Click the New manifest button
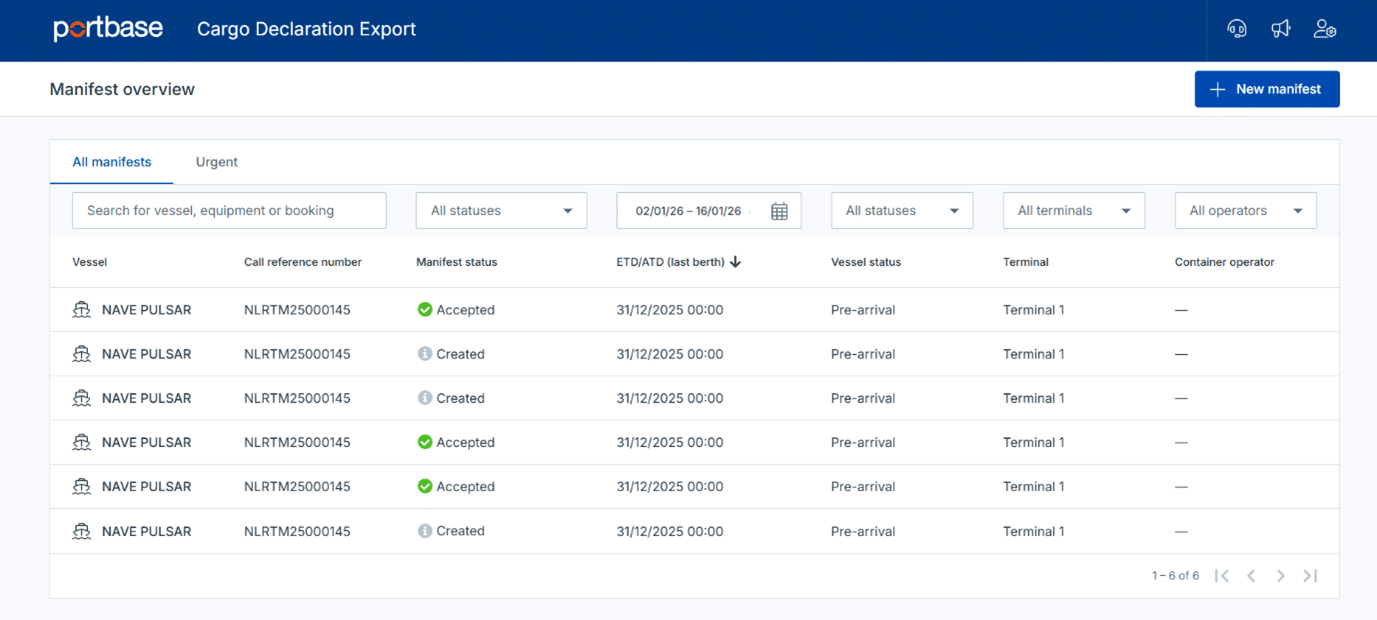Screen dimensions: 1377x620 point(1266,89)
